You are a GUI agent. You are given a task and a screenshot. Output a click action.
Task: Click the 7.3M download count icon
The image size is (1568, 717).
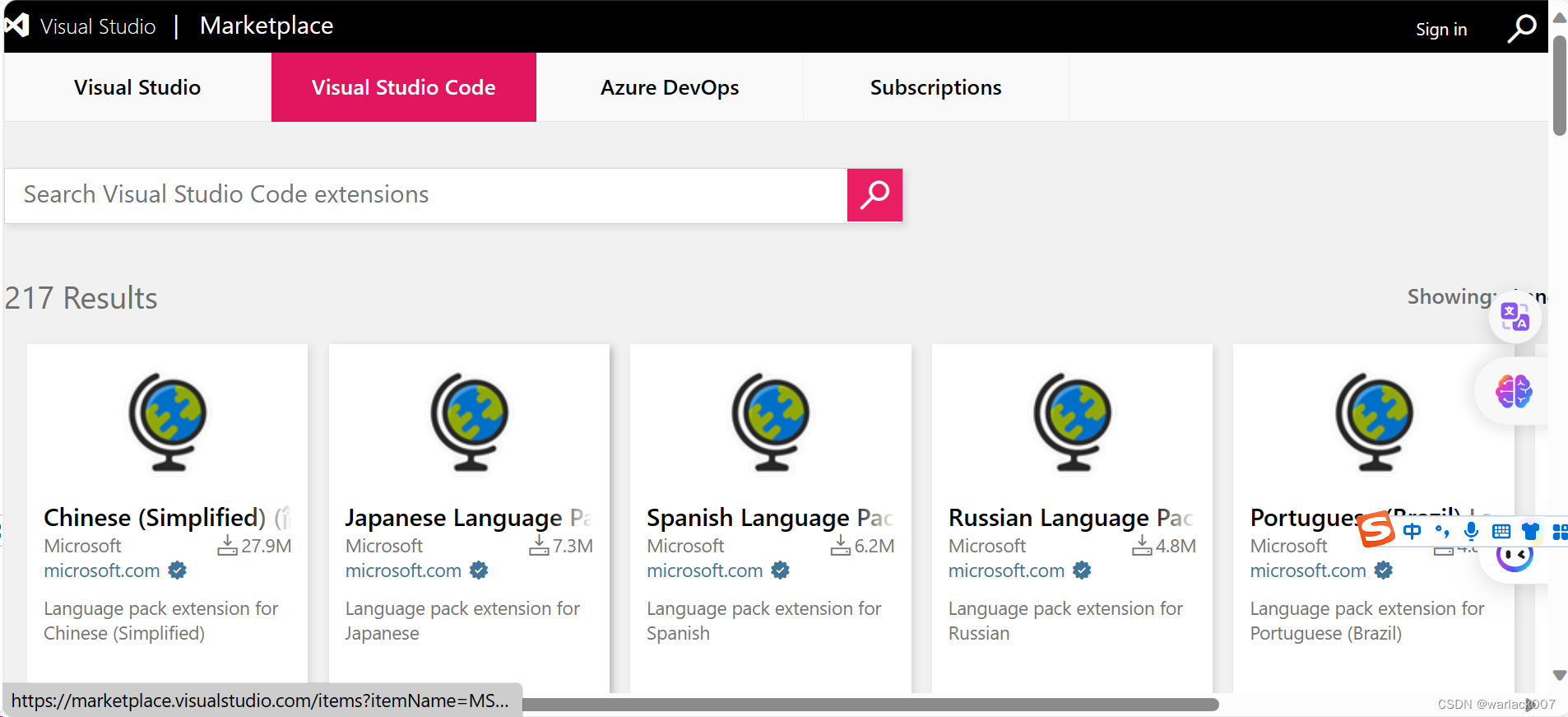[539, 546]
